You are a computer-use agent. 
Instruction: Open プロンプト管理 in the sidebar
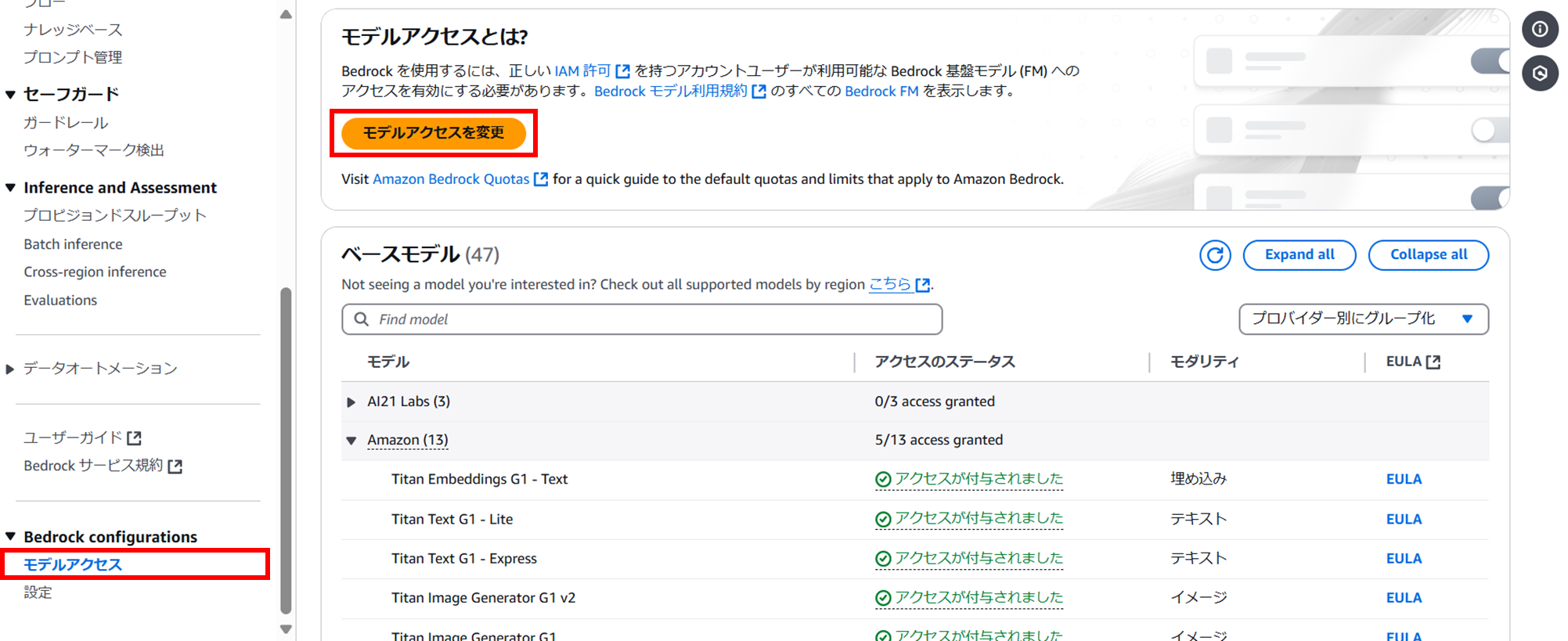click(73, 57)
